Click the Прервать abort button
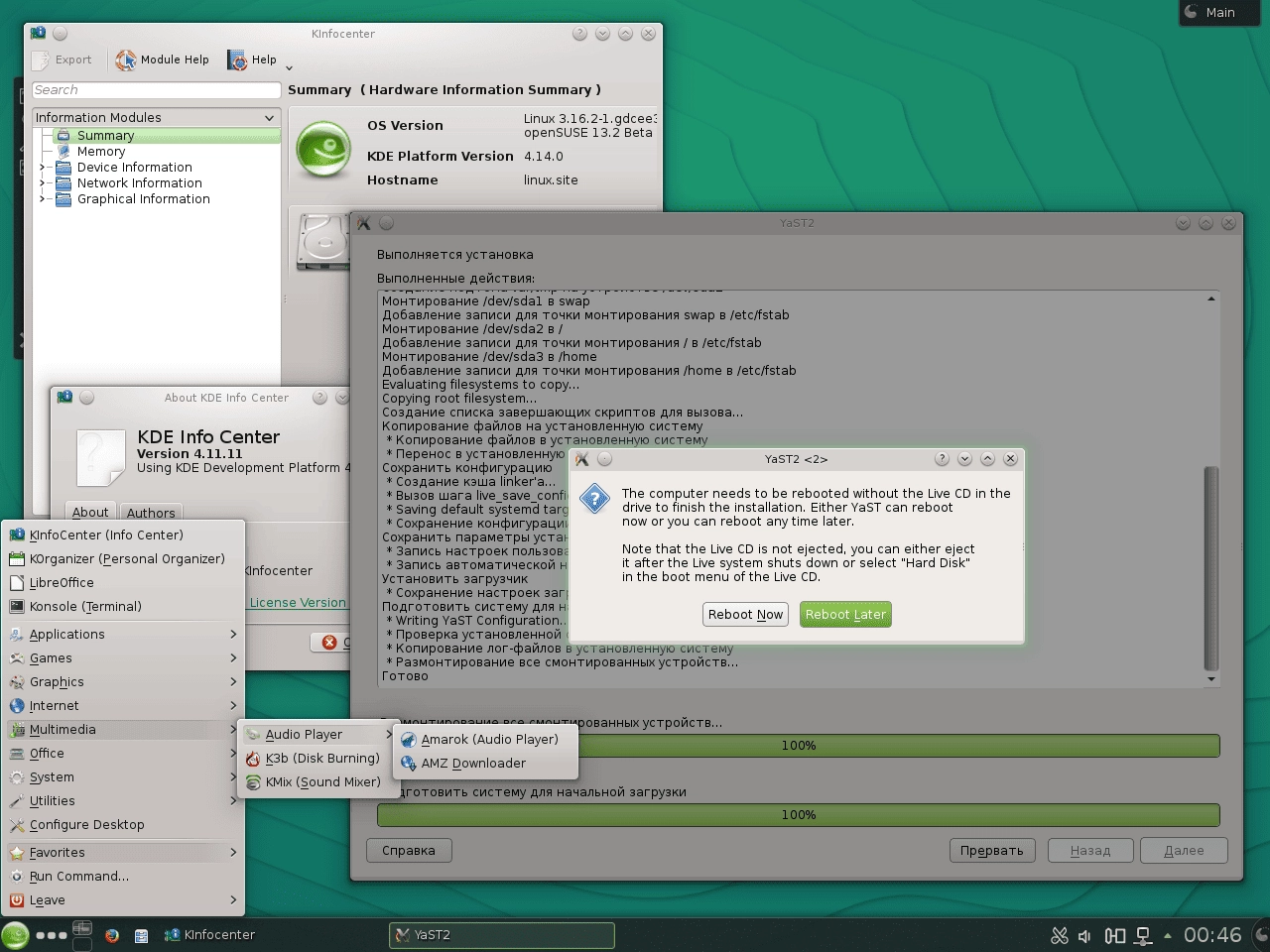 pos(992,851)
